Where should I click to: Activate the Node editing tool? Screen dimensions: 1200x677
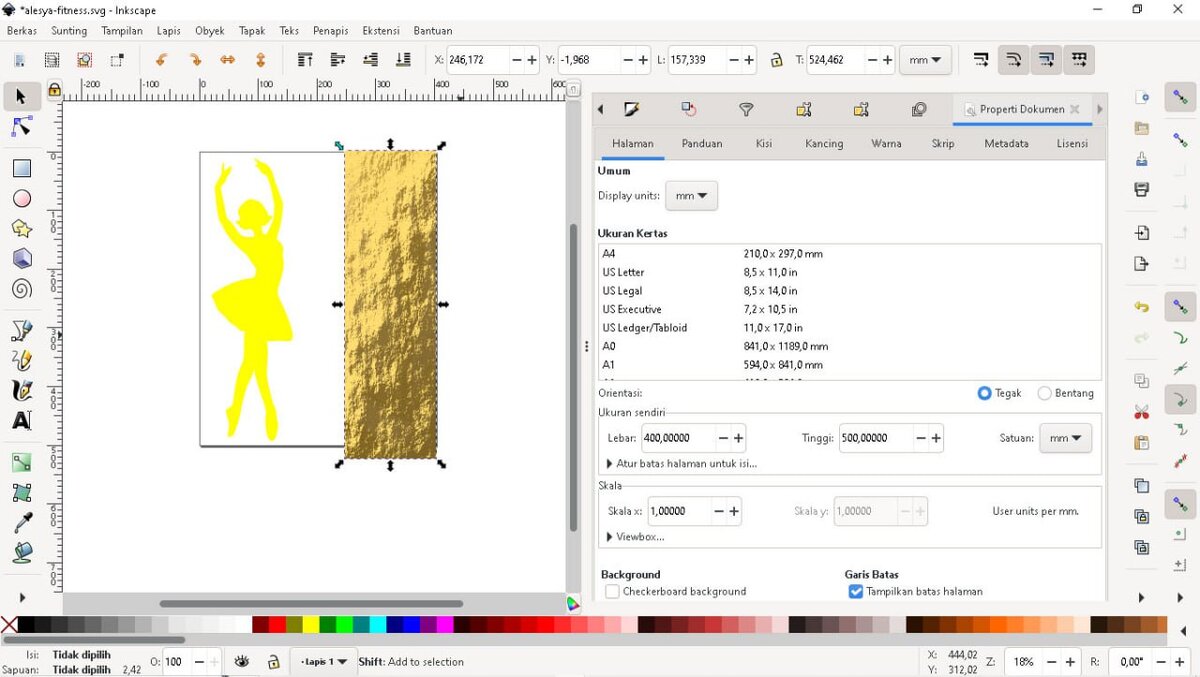(21, 127)
